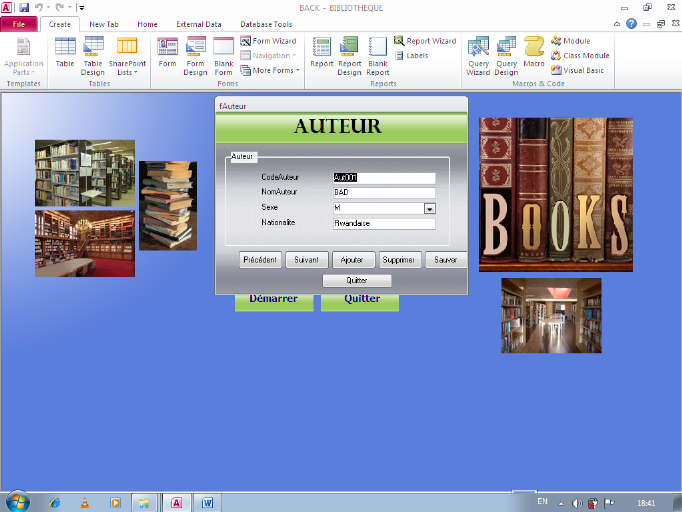
Task: Switch to the Home tab
Action: point(147,24)
